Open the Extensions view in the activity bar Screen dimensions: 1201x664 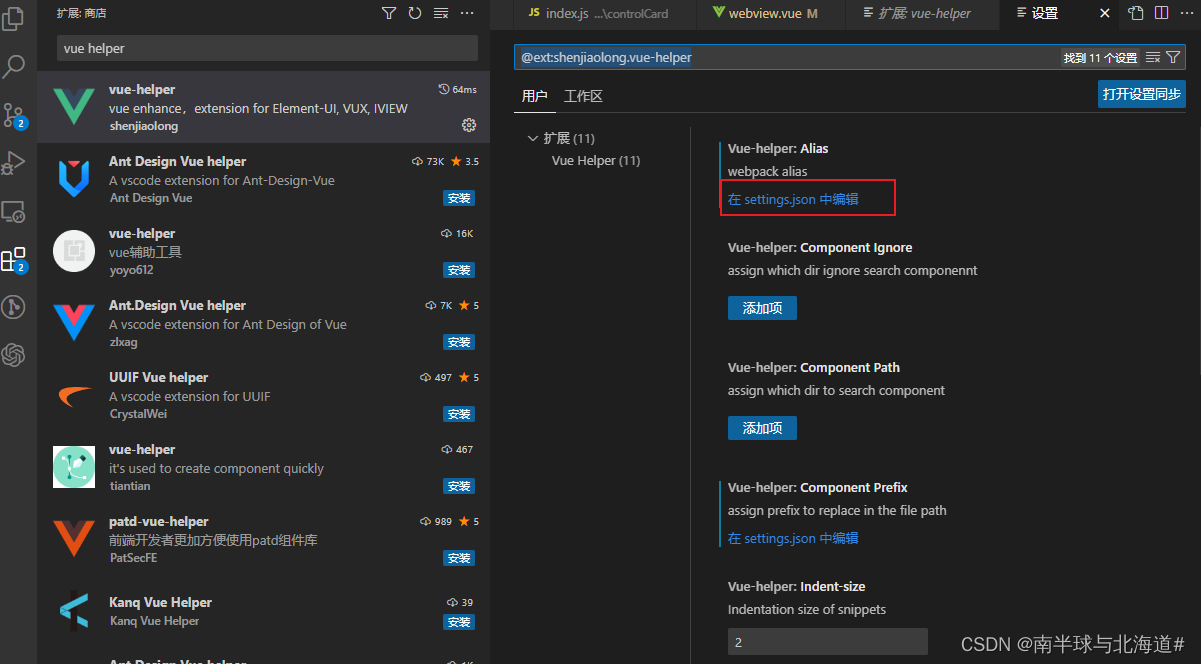point(14,258)
